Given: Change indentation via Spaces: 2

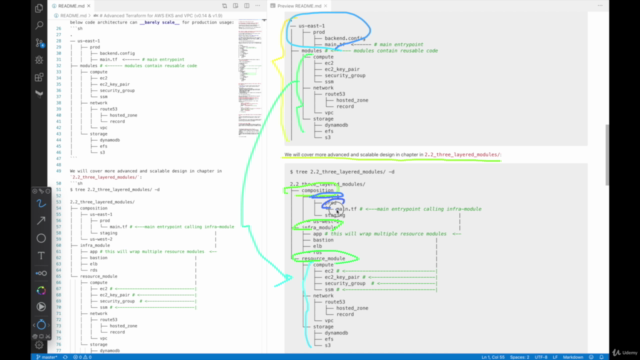Looking at the screenshot, I should point(519,357).
